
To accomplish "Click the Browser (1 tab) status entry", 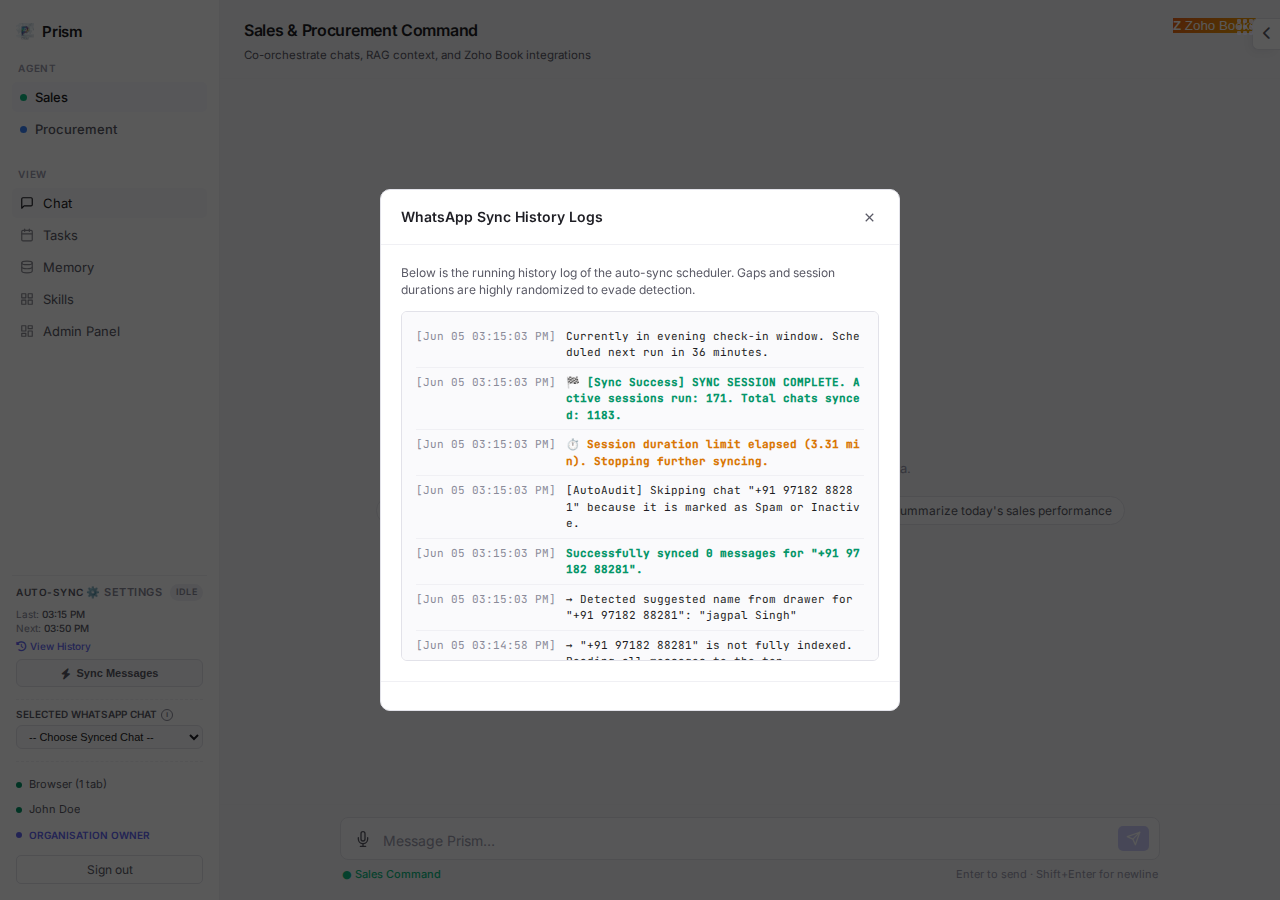I will click(x=68, y=784).
